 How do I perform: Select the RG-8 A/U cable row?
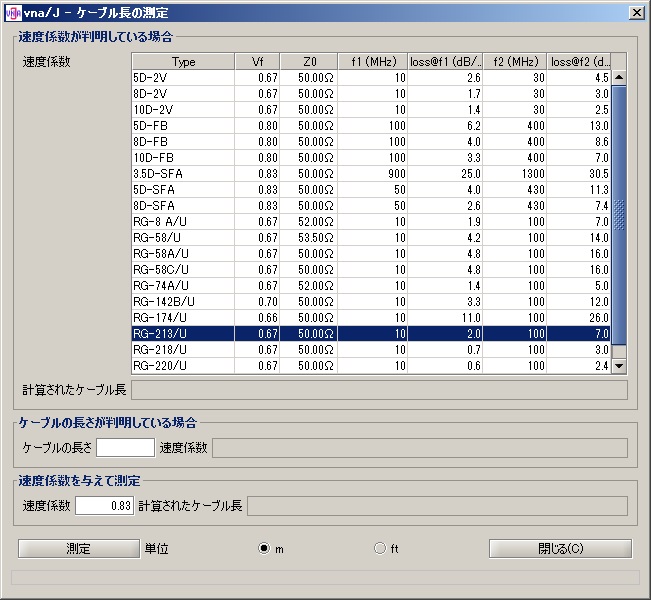[x=371, y=222]
